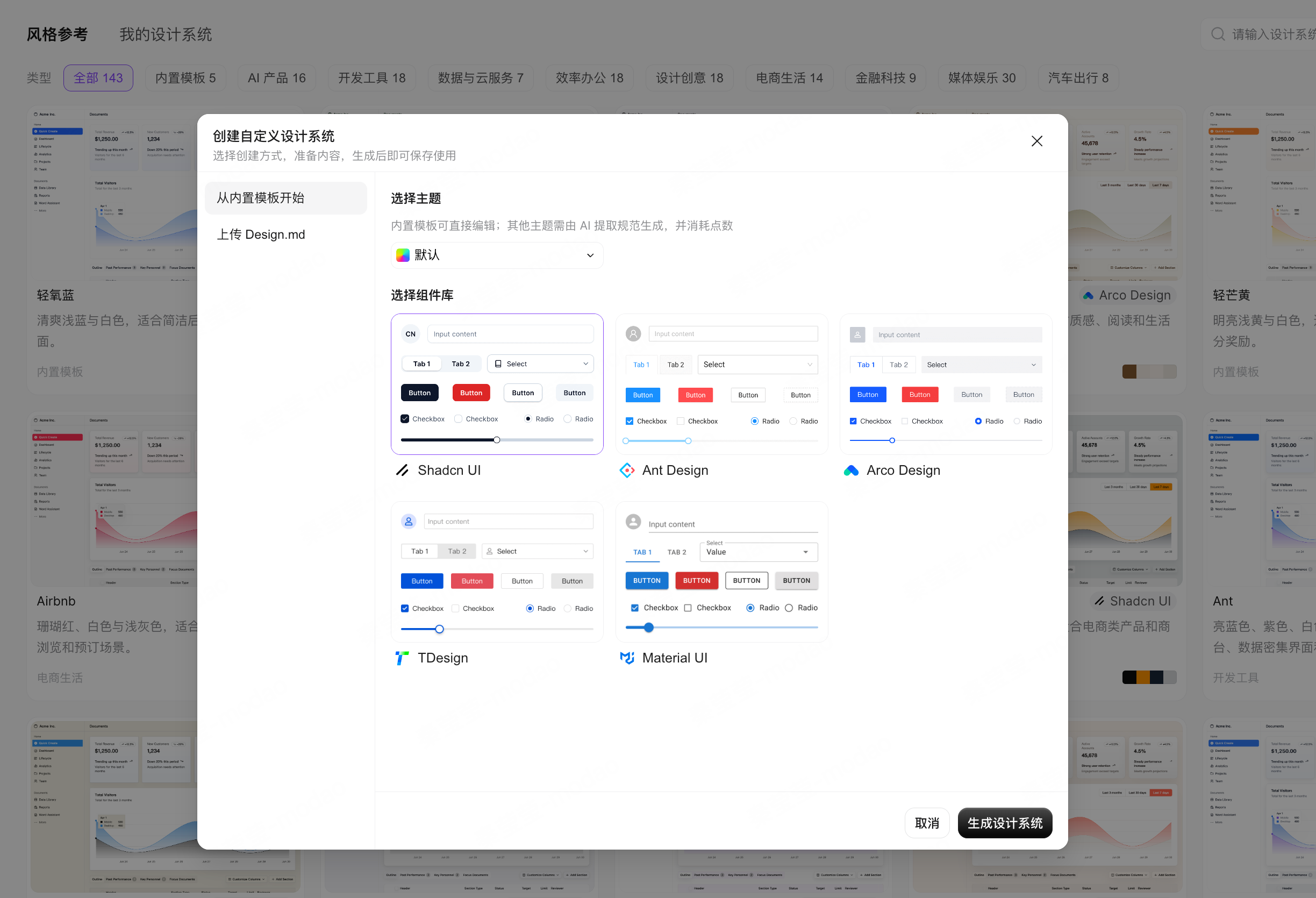Open the Select dropdown in Ant Design preview
This screenshot has width=1316, height=898.
(757, 364)
